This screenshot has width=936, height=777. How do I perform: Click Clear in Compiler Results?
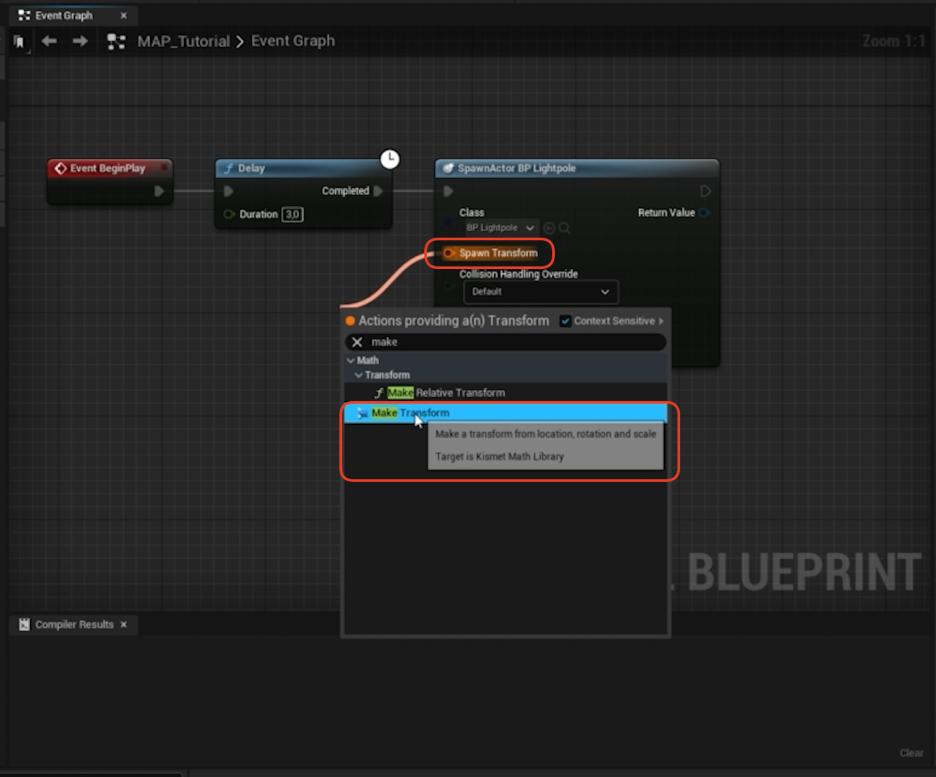pos(911,753)
